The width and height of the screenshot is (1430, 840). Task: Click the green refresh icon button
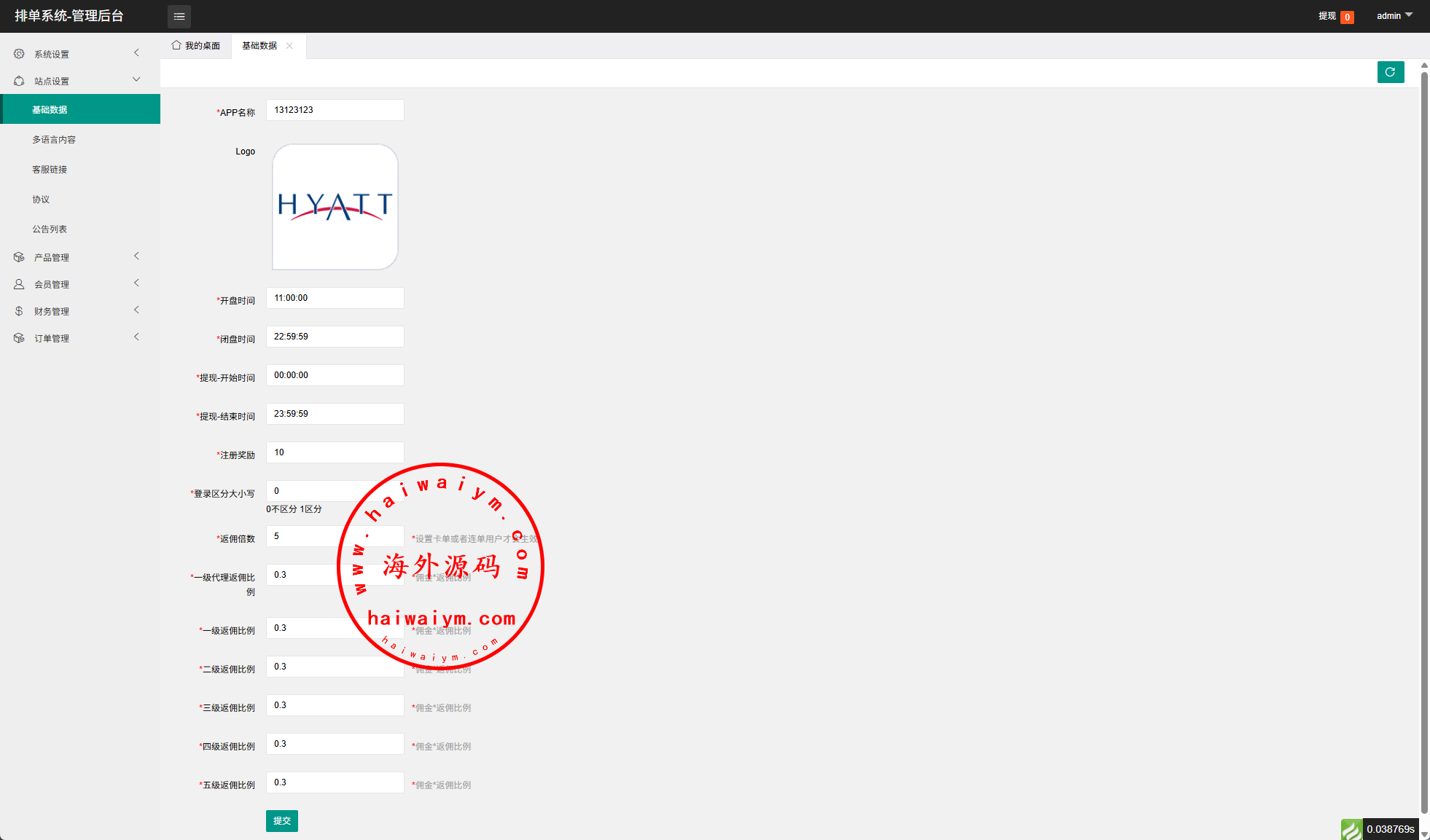pos(1390,72)
